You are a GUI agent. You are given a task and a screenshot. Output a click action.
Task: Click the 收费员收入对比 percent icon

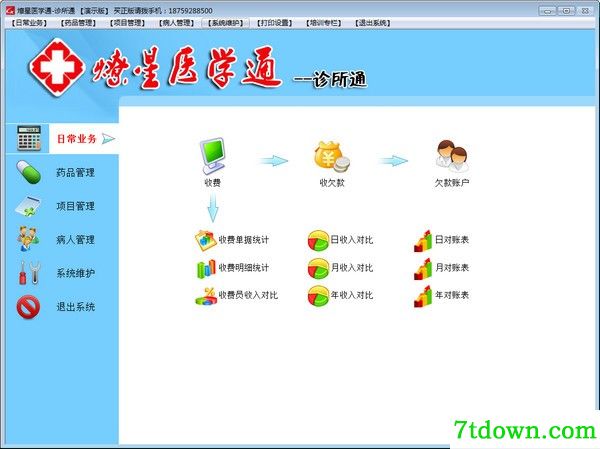[x=206, y=296]
